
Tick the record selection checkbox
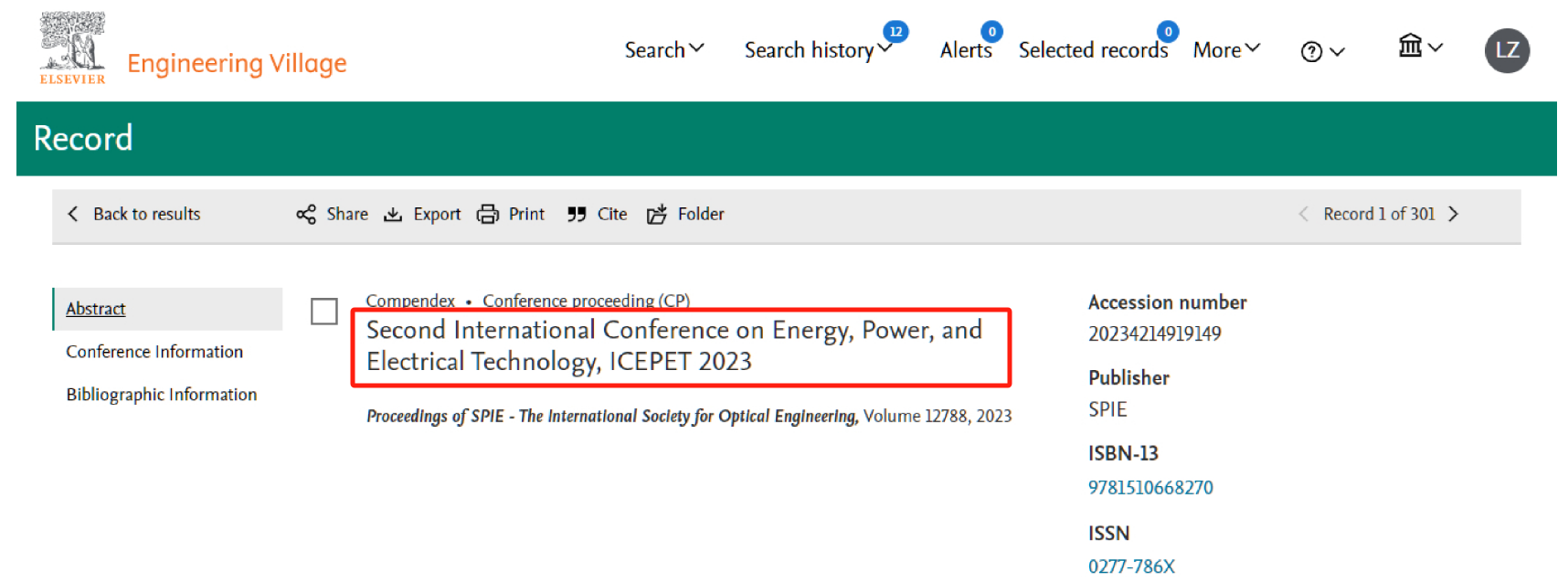(x=324, y=312)
